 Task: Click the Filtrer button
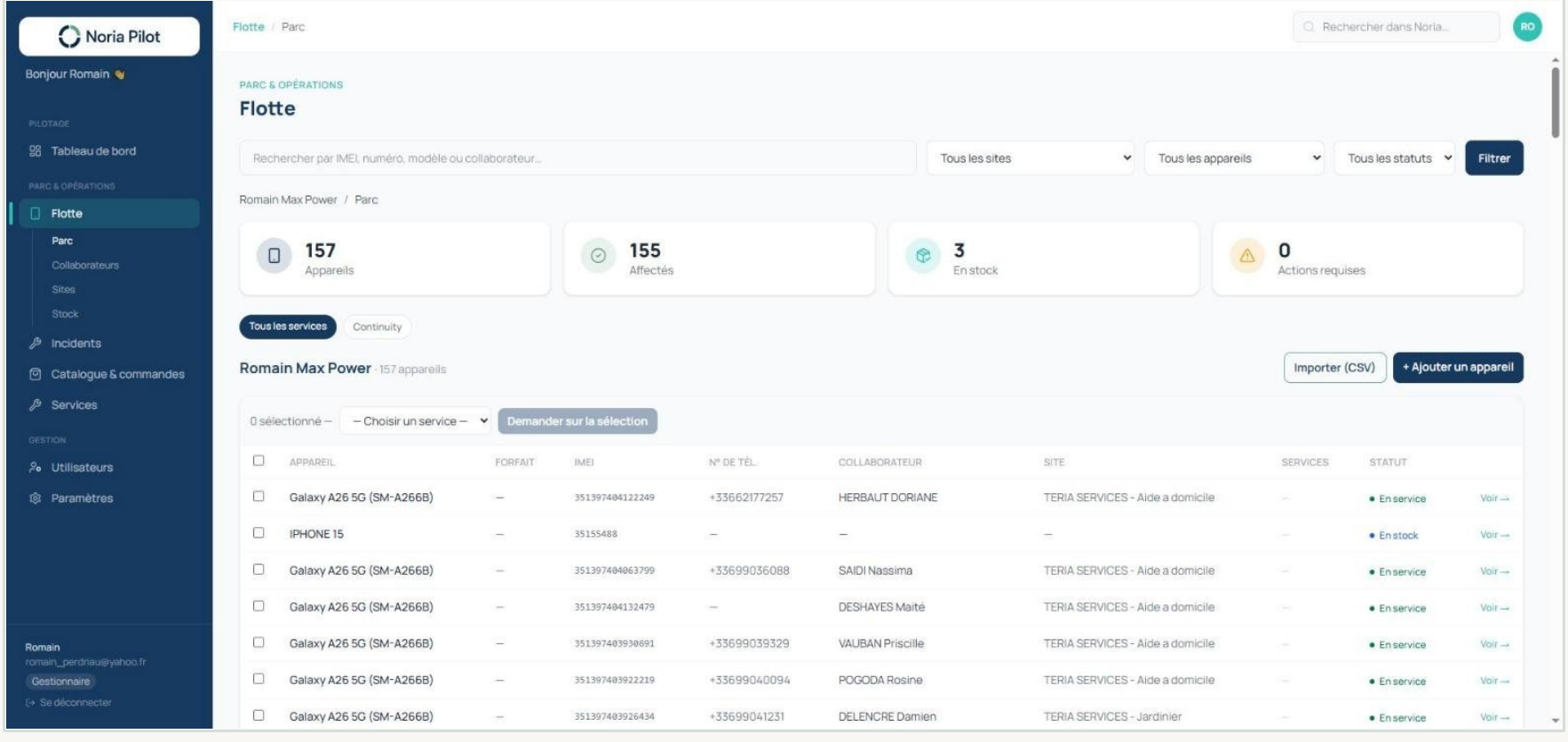(x=1494, y=158)
